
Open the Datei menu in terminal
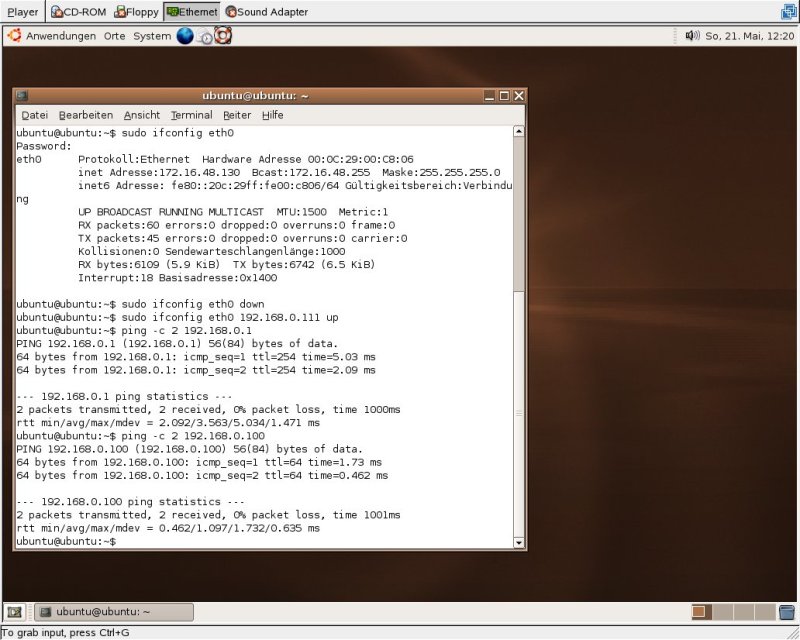tap(34, 115)
